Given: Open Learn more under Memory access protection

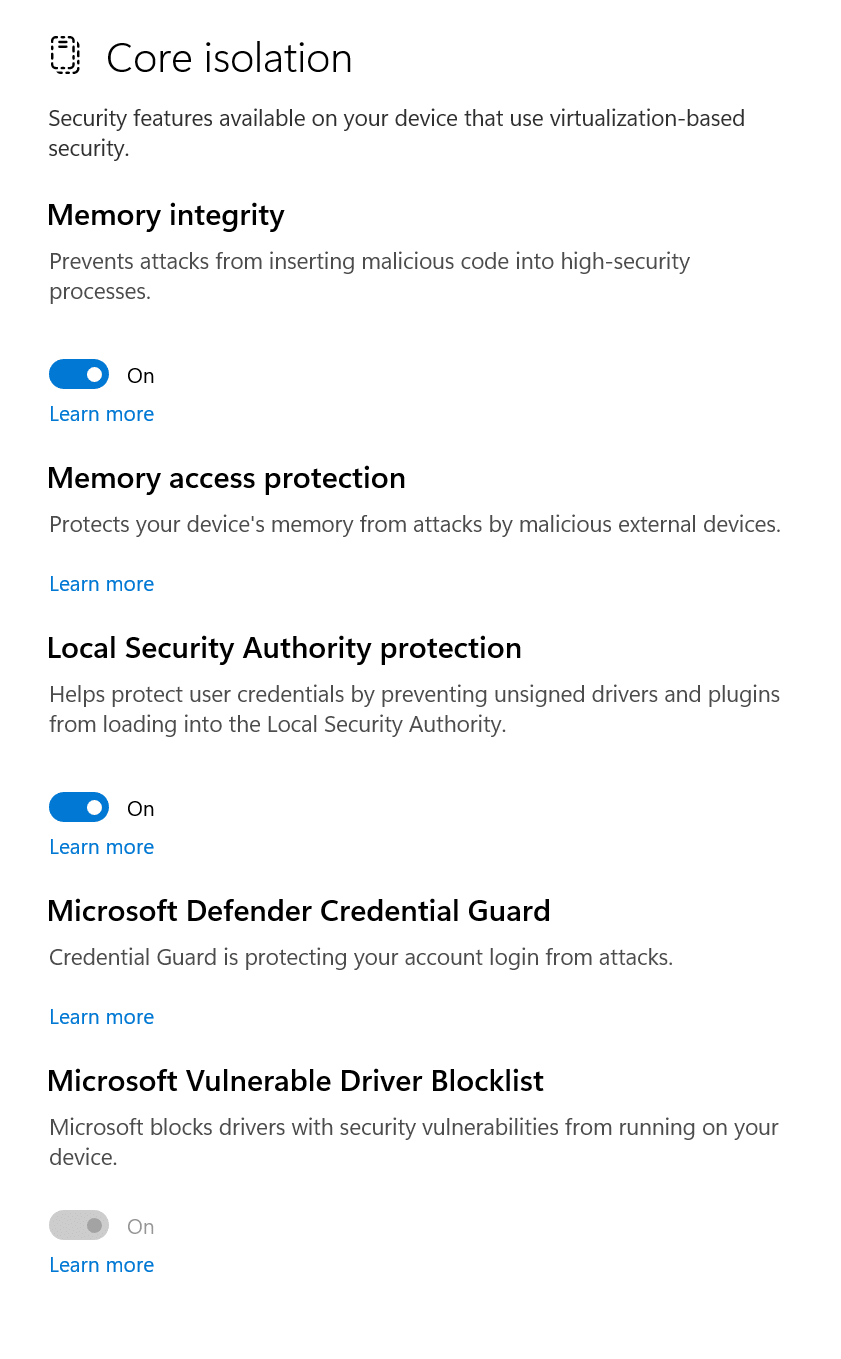Looking at the screenshot, I should 102,584.
